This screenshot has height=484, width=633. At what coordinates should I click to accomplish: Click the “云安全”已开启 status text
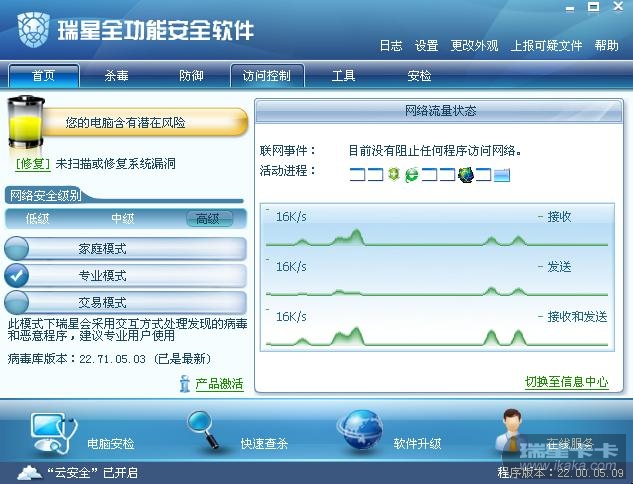pyautogui.click(x=92, y=472)
